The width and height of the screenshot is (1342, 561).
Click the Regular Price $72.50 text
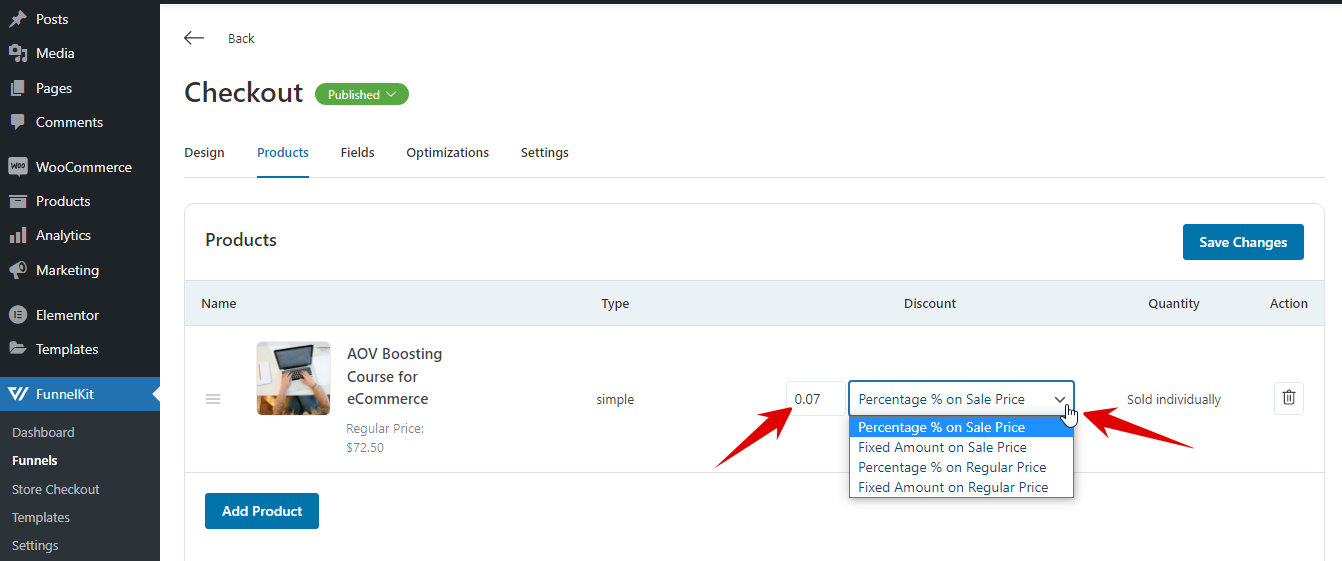pos(385,438)
